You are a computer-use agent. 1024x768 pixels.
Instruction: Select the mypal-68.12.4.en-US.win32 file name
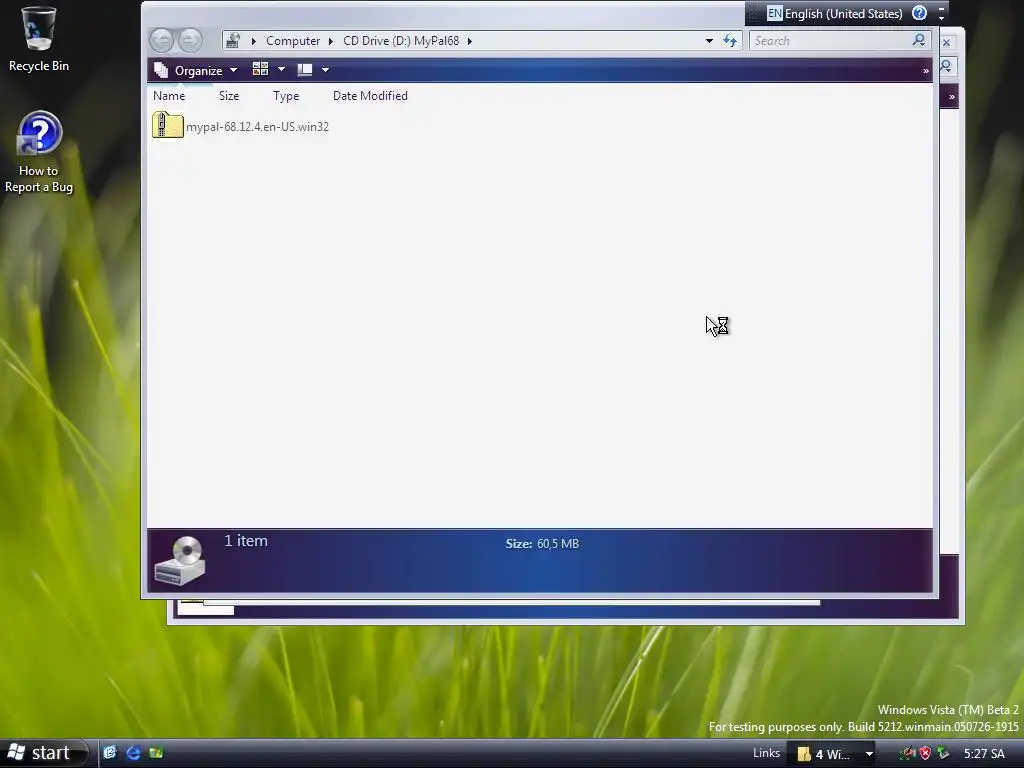257,127
